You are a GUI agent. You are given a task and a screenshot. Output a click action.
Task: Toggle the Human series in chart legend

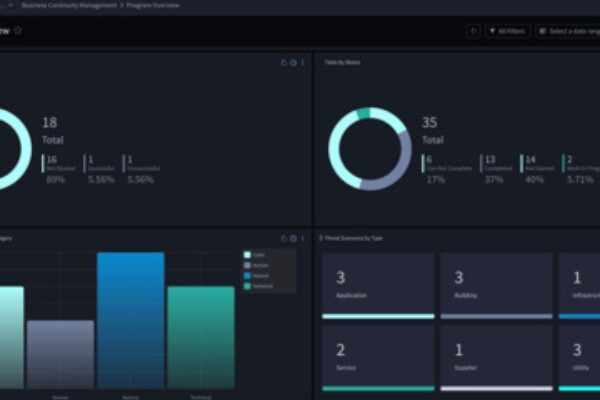pyautogui.click(x=258, y=265)
